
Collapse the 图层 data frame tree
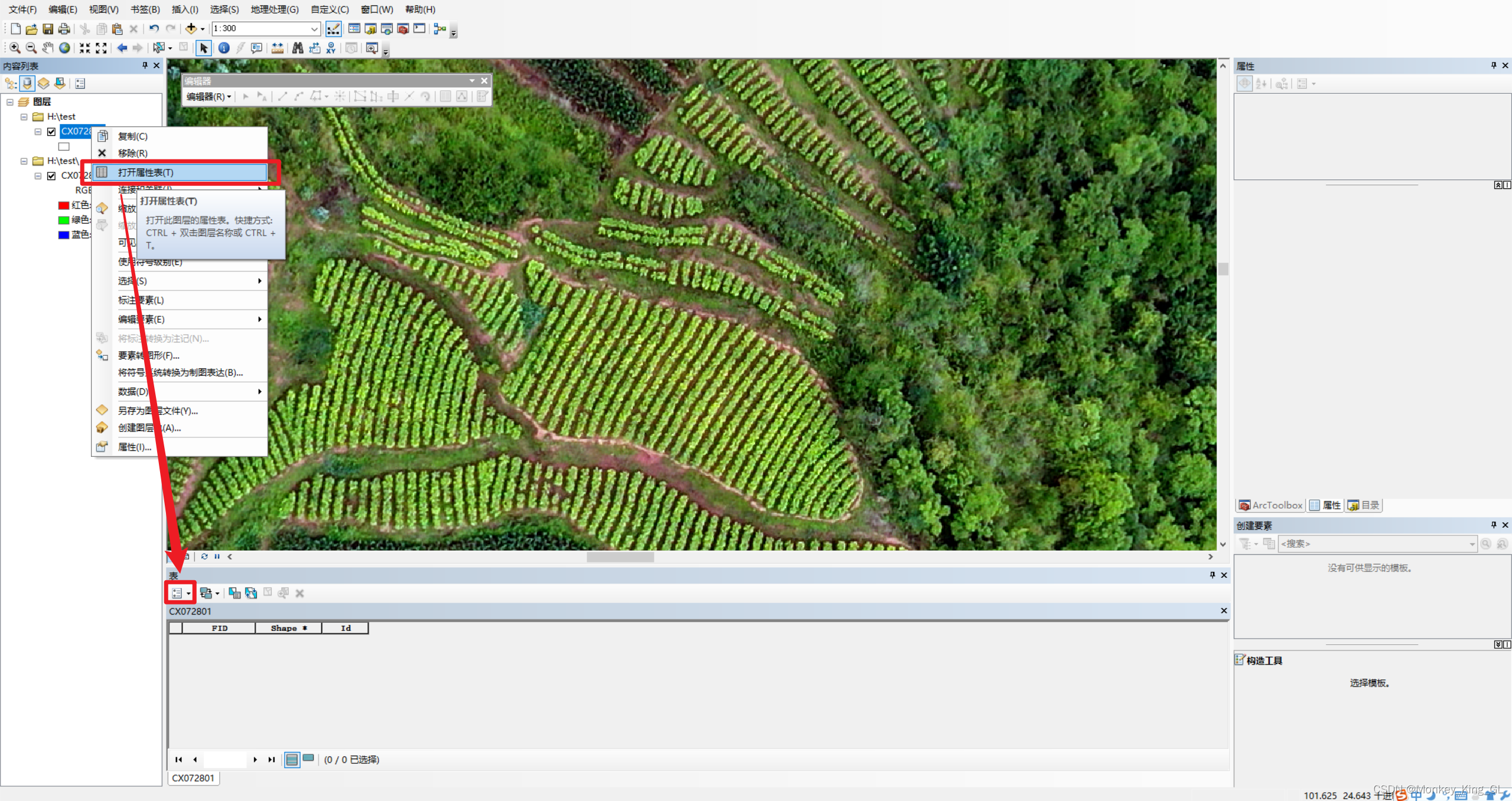click(10, 102)
